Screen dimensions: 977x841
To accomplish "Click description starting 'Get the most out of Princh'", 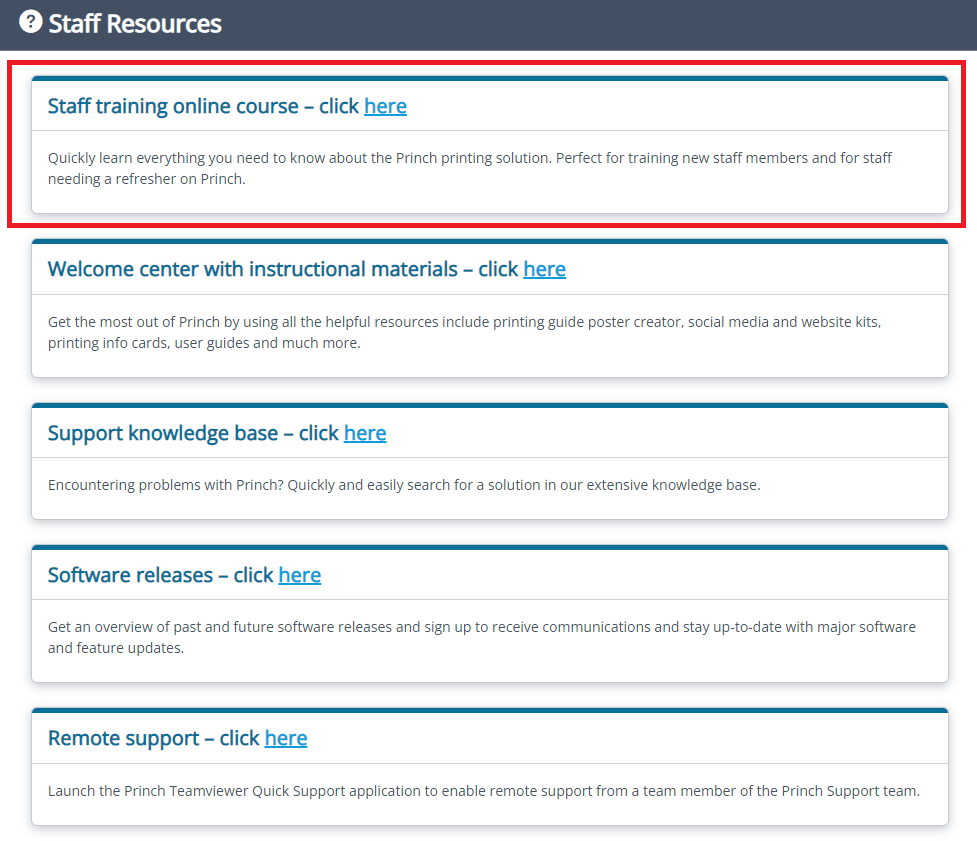I will [x=465, y=332].
